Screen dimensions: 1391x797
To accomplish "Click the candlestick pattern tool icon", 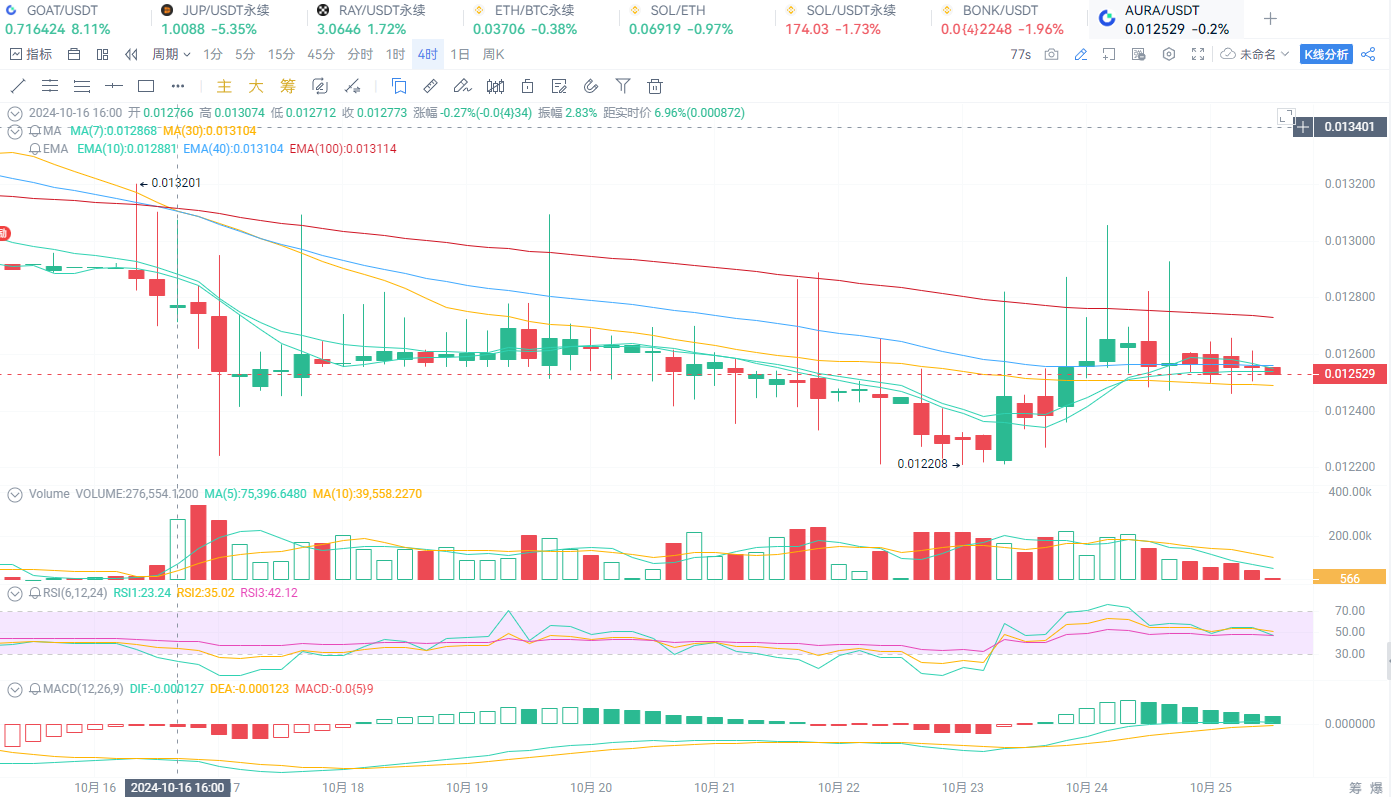I will [495, 86].
